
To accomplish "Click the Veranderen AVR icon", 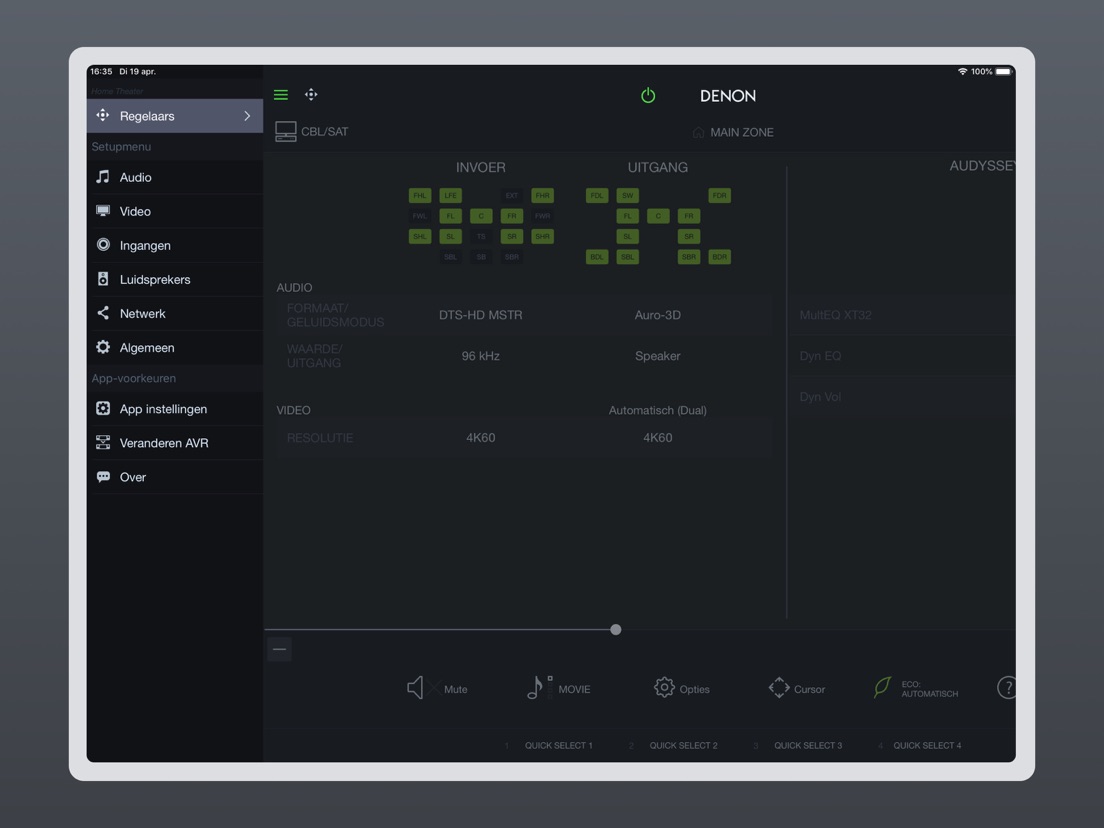I will [x=103, y=442].
